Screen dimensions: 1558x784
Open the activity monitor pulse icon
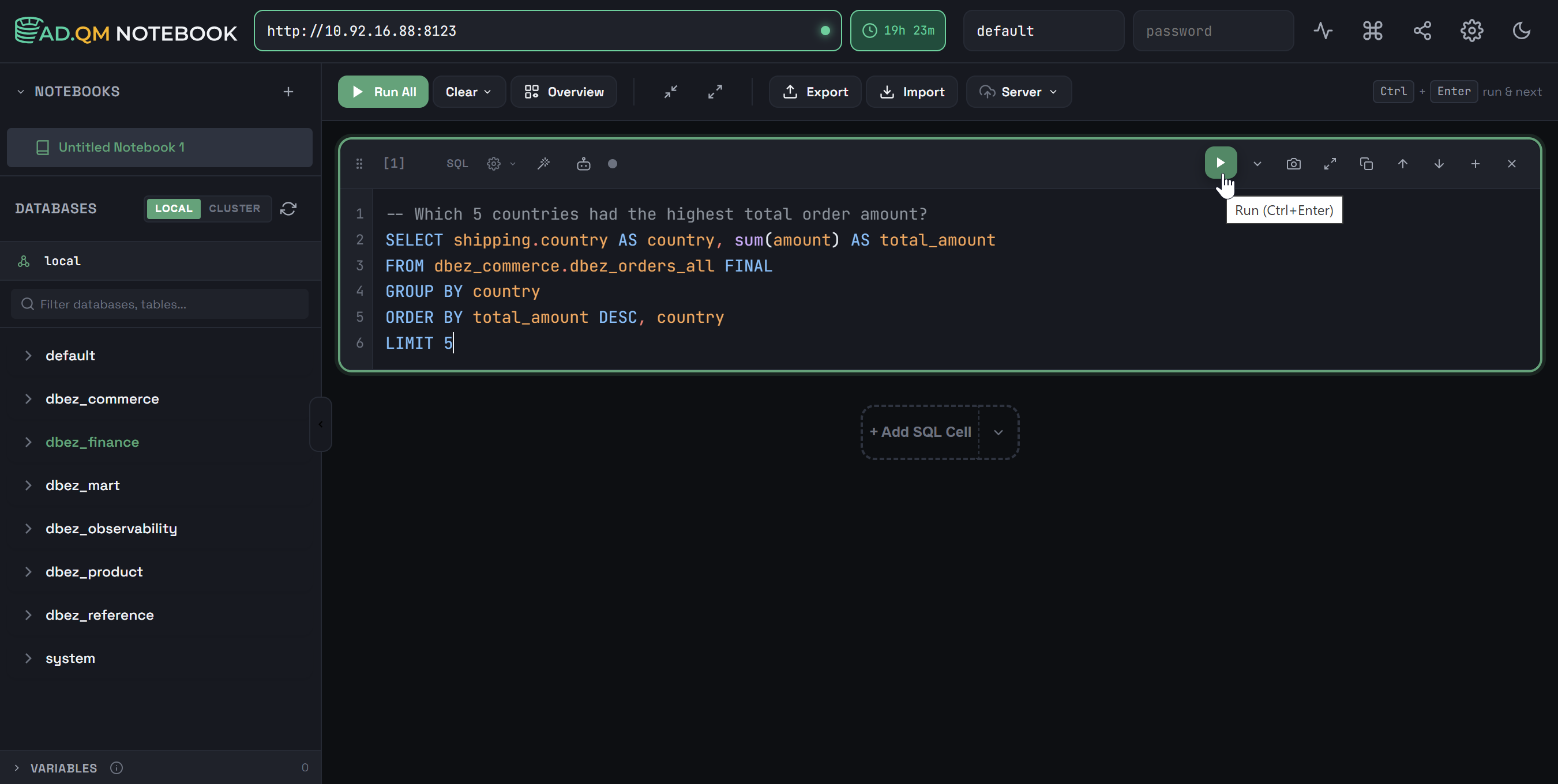[x=1323, y=31]
